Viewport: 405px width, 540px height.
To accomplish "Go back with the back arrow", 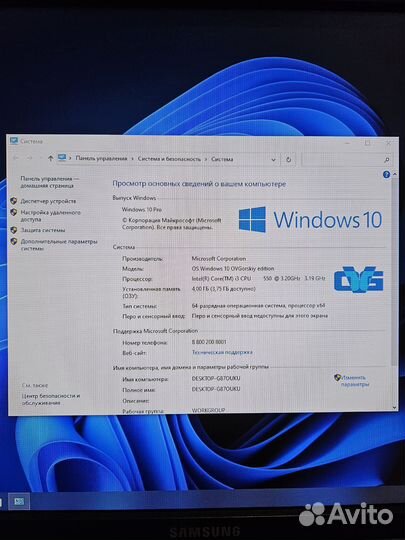I will [16, 158].
